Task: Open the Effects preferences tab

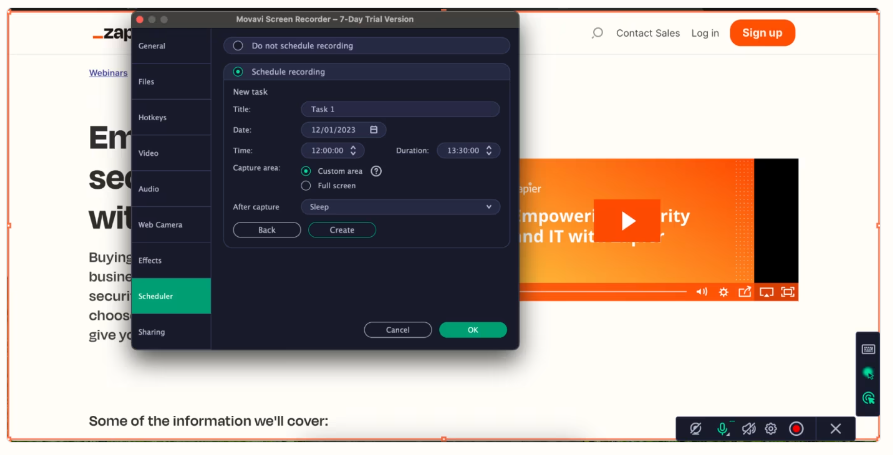Action: pos(171,260)
